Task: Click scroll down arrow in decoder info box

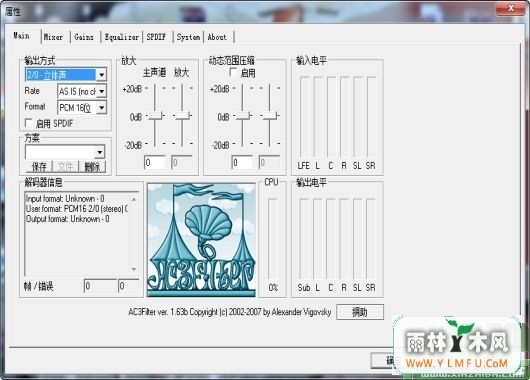Action: pyautogui.click(x=134, y=269)
